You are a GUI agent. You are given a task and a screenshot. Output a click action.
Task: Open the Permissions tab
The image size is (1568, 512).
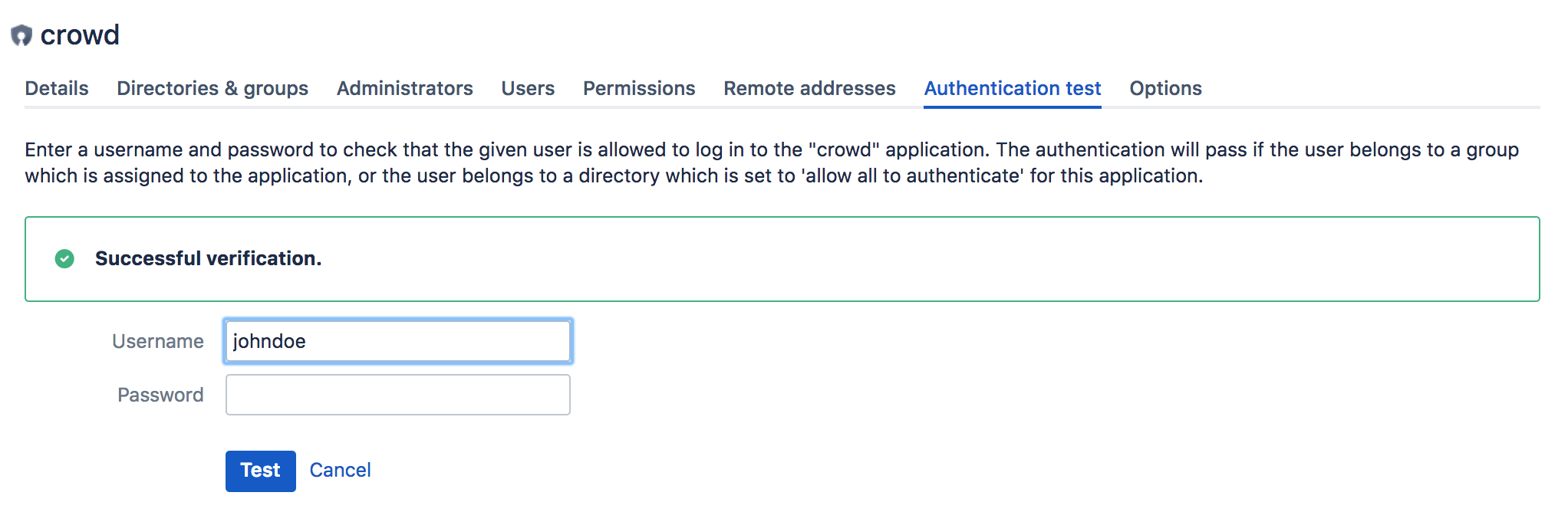point(639,89)
